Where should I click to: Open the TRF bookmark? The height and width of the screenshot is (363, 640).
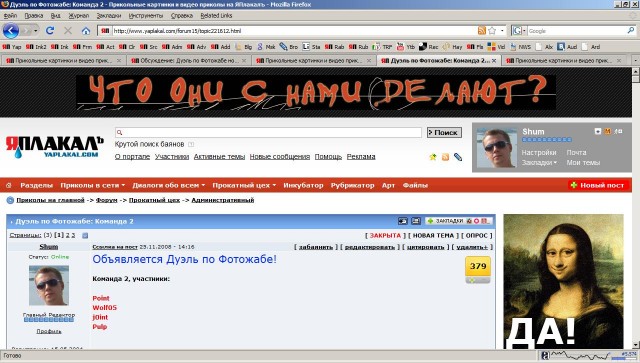click(x=382, y=47)
